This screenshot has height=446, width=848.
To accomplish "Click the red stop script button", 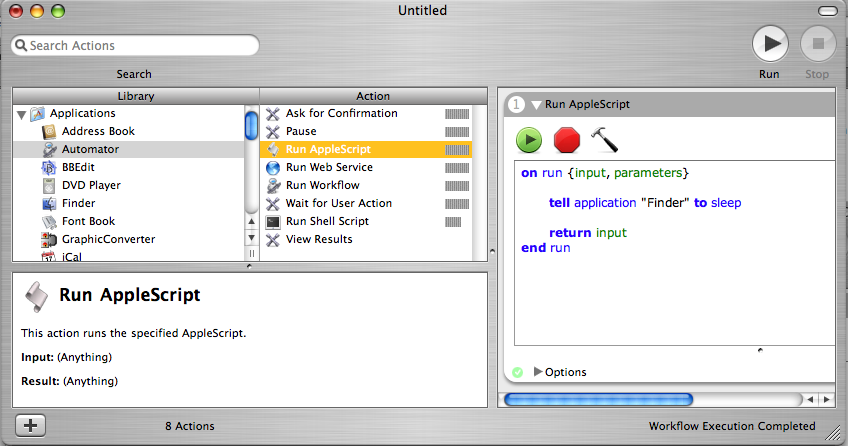I will click(x=567, y=140).
